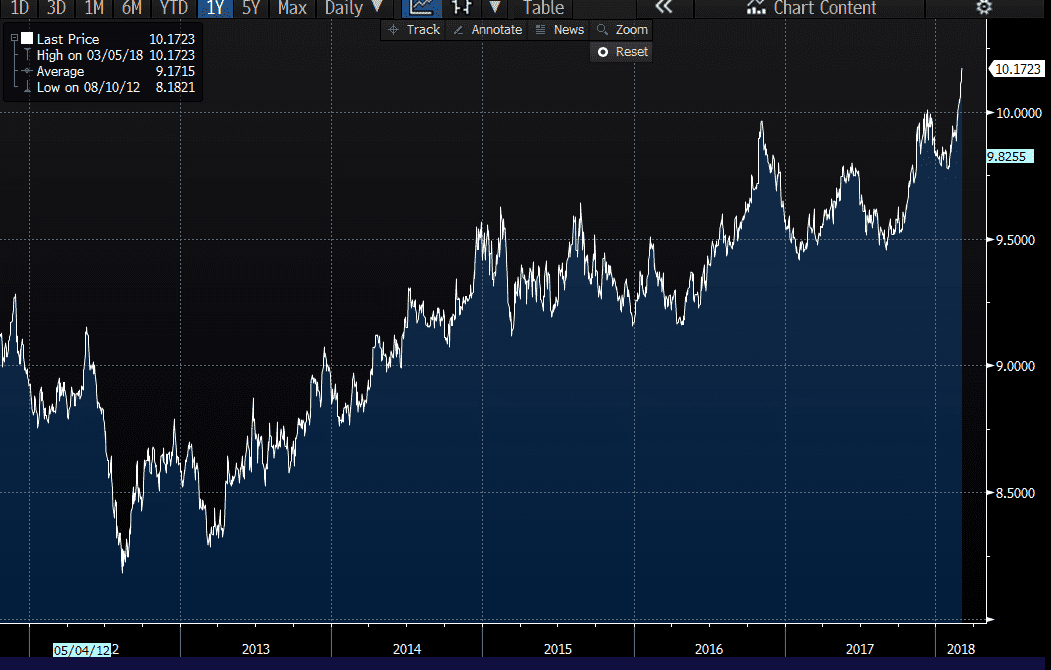Open the Daily periodicity dropdown

[x=353, y=8]
